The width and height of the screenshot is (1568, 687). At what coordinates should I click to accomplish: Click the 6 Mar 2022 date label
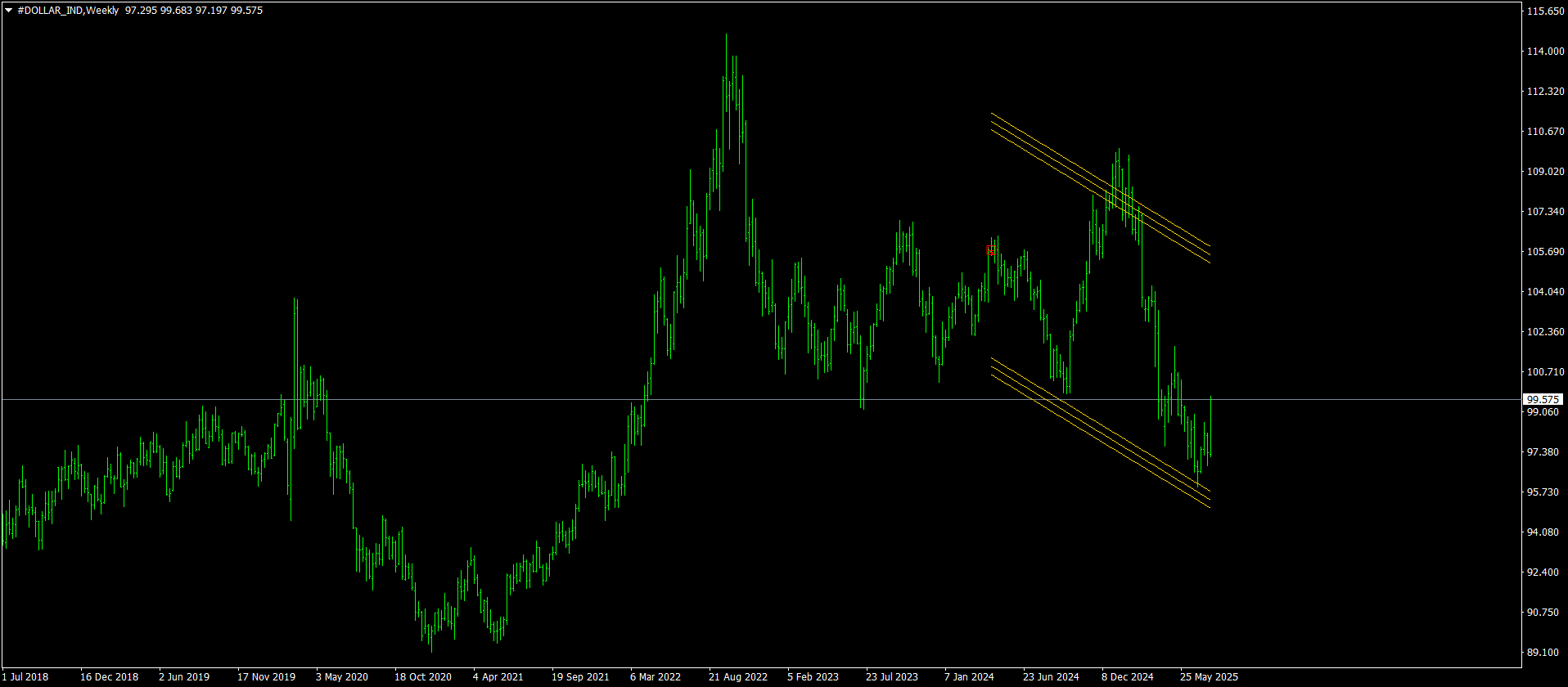coord(655,677)
